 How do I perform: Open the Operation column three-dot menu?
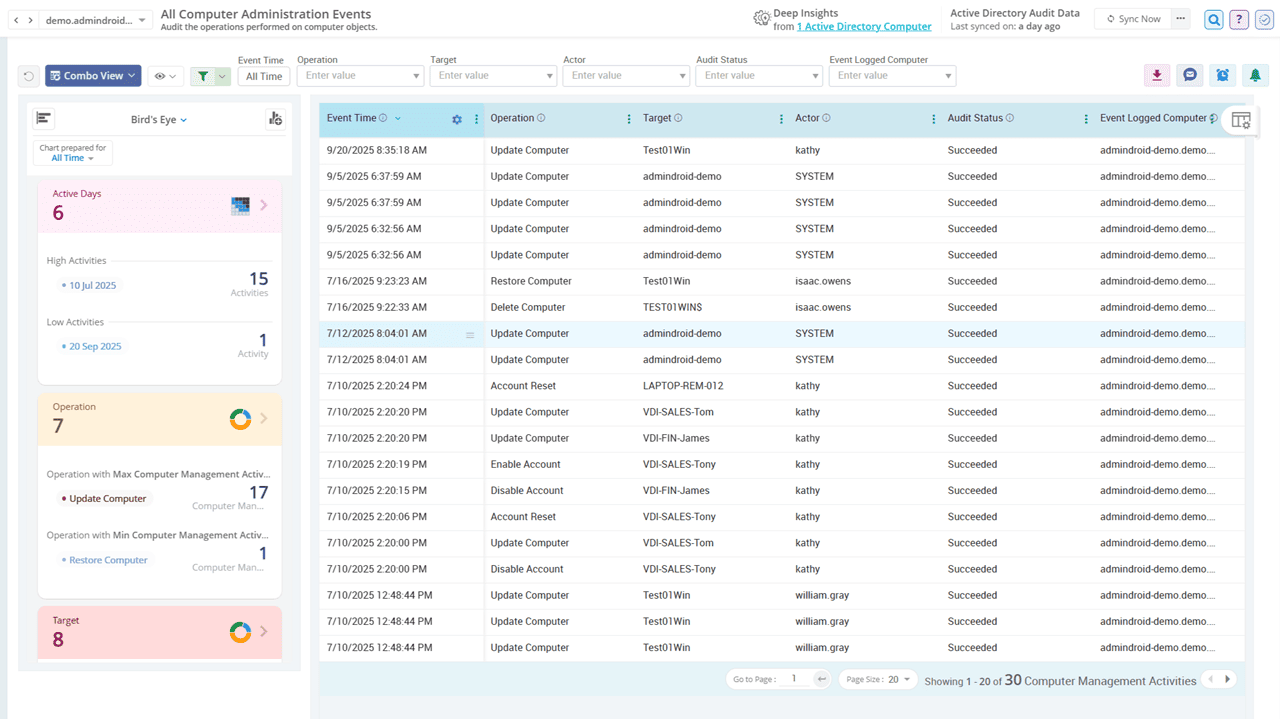(x=629, y=119)
